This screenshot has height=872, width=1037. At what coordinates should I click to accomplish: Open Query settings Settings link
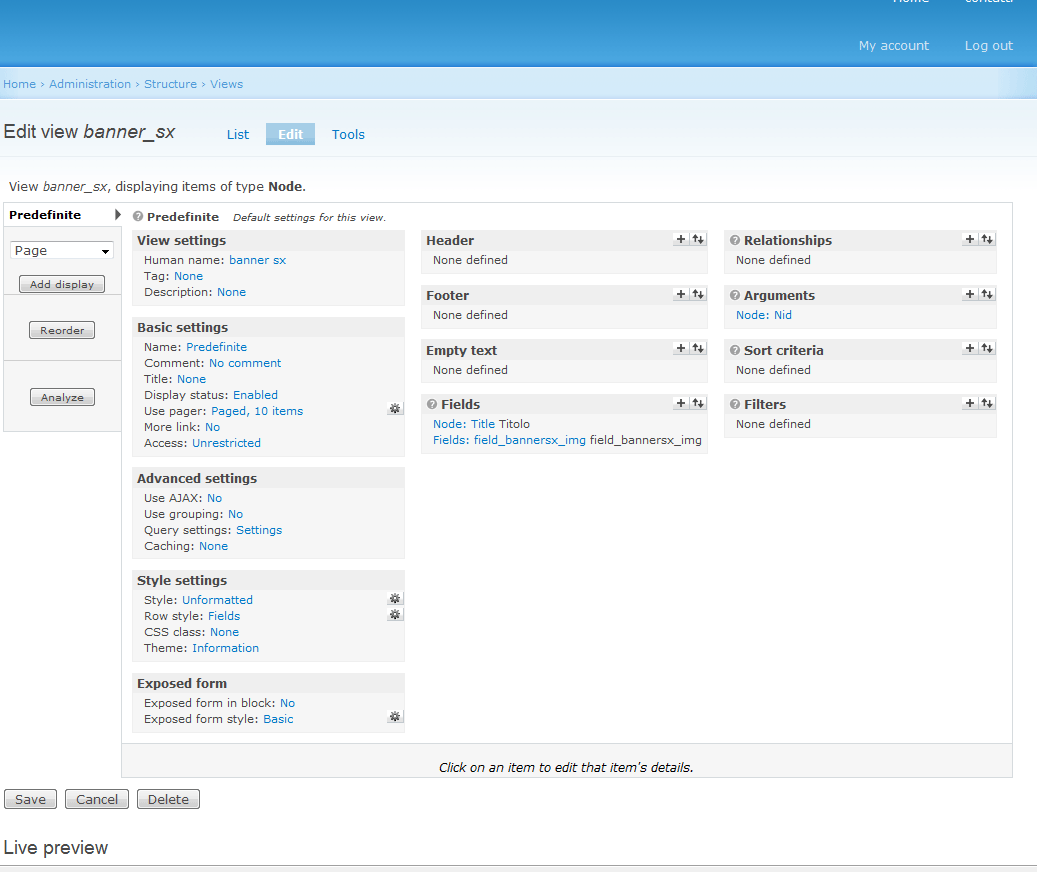coord(259,530)
